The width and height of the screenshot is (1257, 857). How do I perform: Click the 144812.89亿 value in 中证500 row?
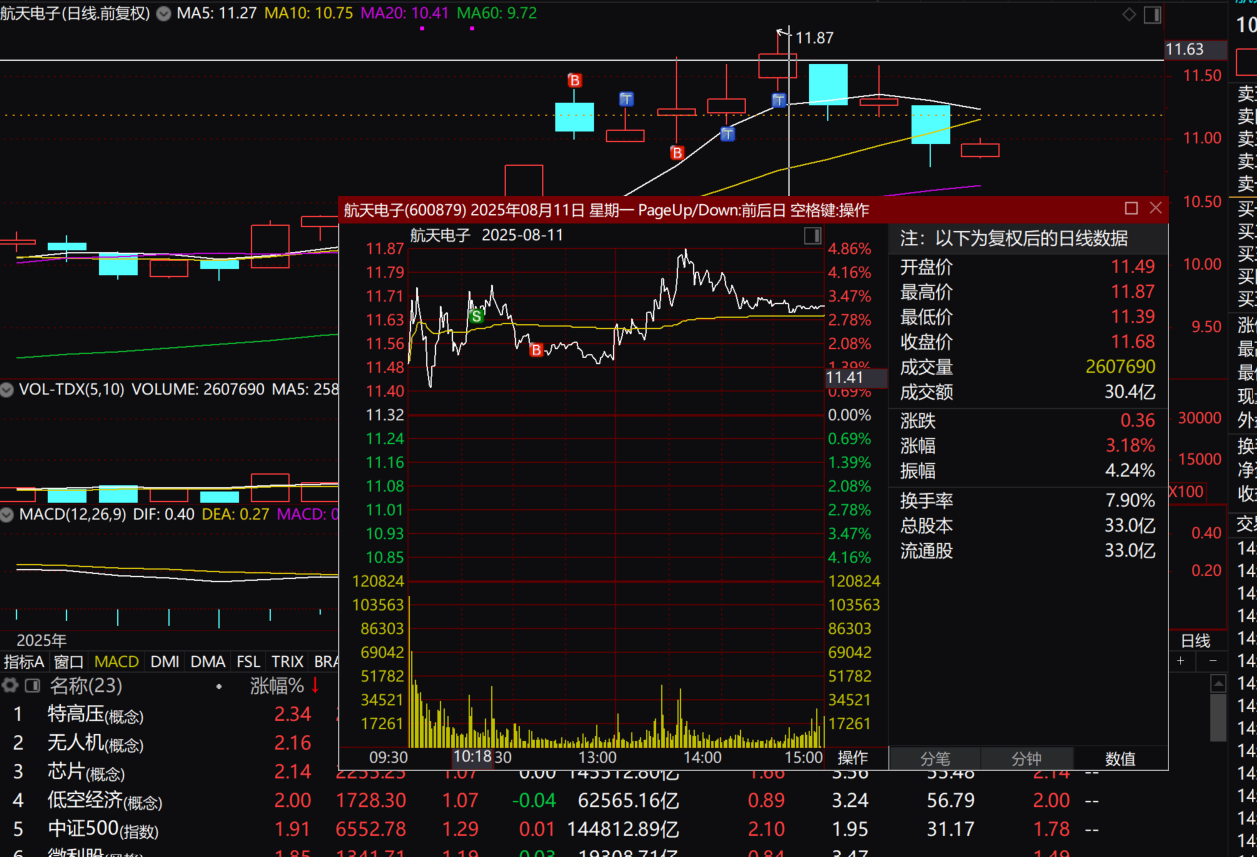[x=623, y=830]
